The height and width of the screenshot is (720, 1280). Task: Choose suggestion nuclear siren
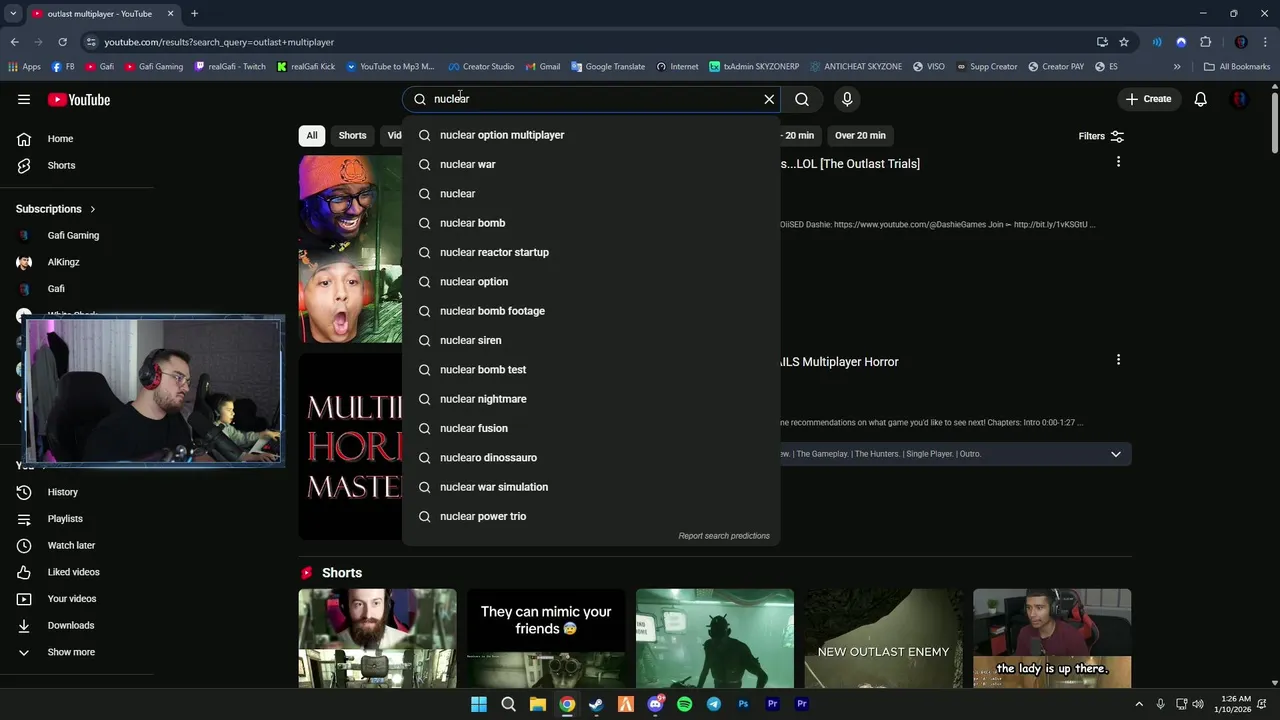click(x=591, y=340)
